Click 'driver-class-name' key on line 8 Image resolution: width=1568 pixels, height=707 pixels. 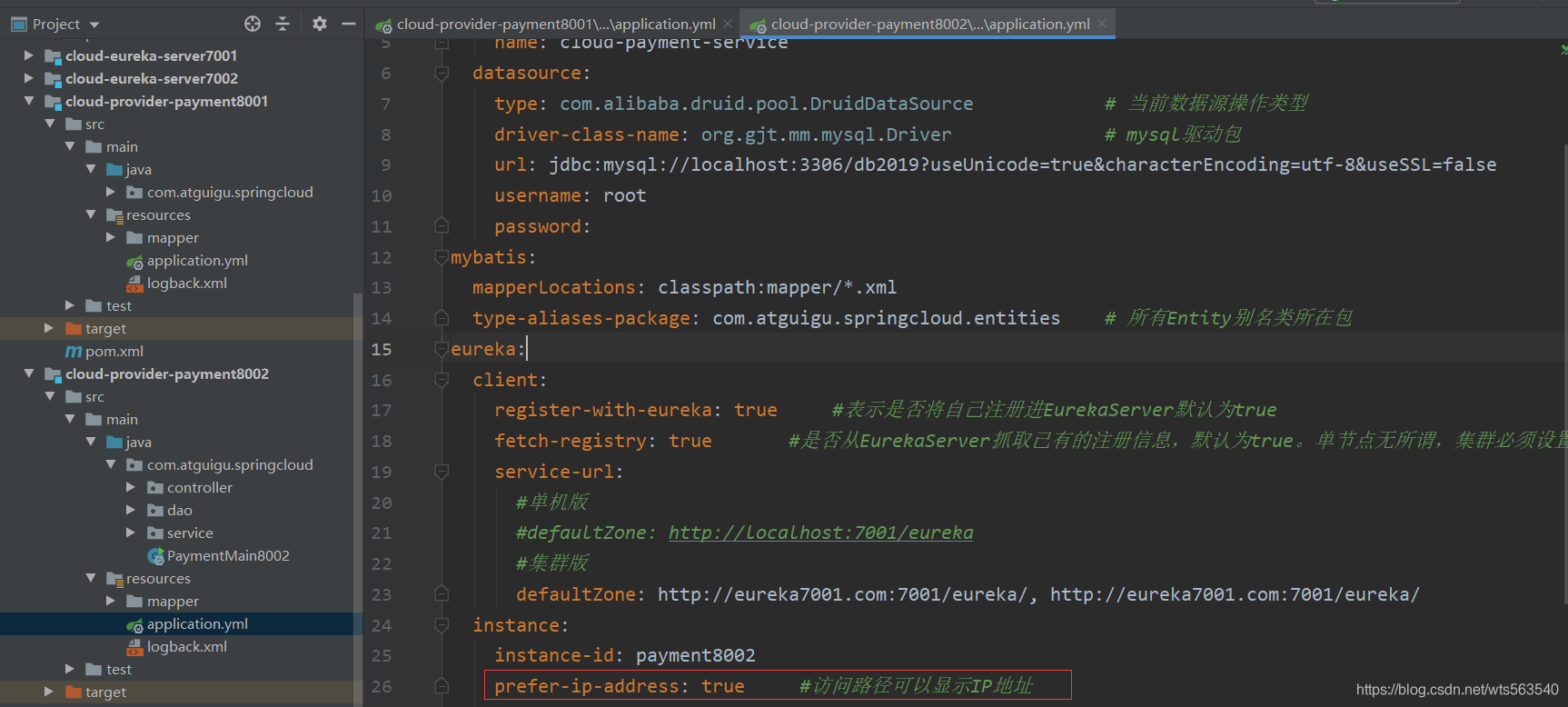[x=586, y=134]
